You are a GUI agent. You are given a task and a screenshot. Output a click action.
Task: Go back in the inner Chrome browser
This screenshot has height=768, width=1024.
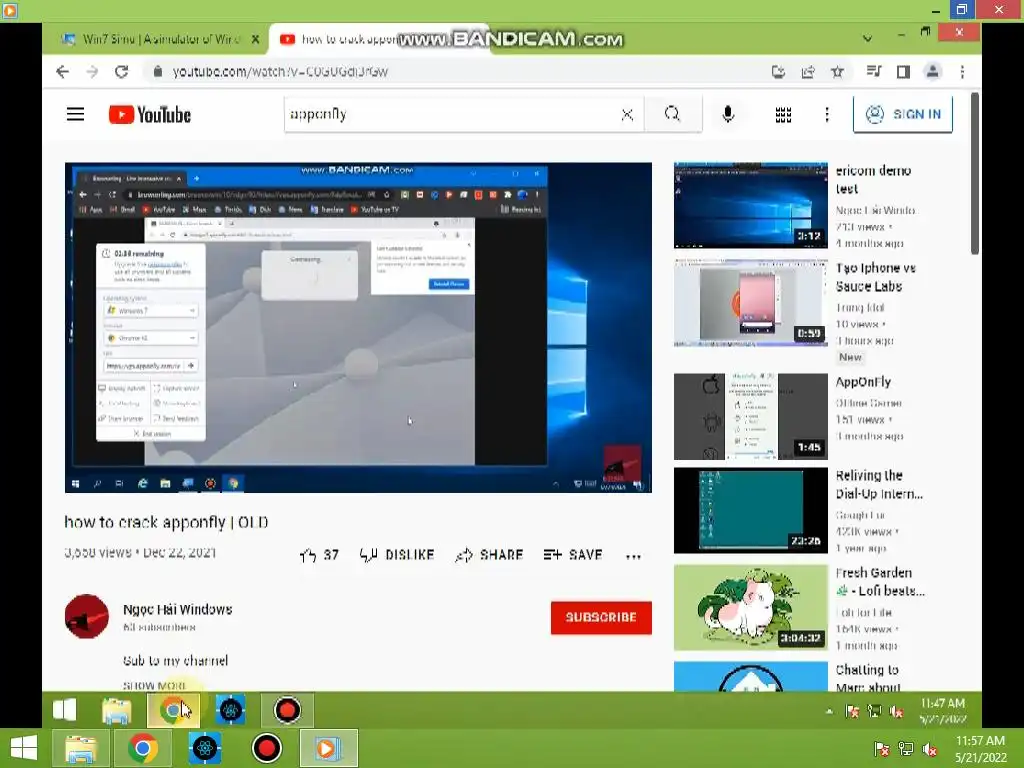pos(62,72)
